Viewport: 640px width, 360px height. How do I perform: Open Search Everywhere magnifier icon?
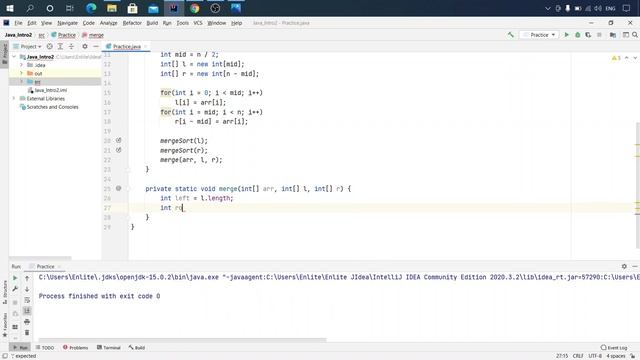pos(635,35)
